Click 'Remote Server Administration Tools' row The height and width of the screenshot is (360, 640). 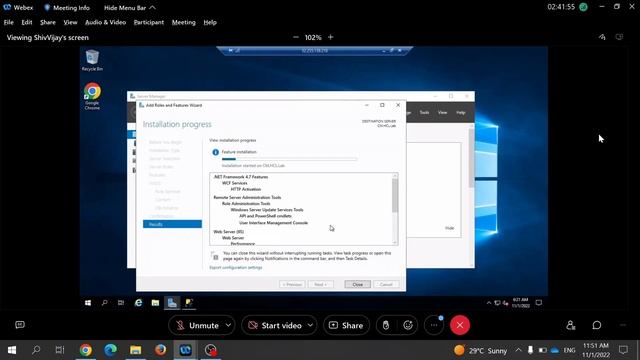[x=247, y=197]
